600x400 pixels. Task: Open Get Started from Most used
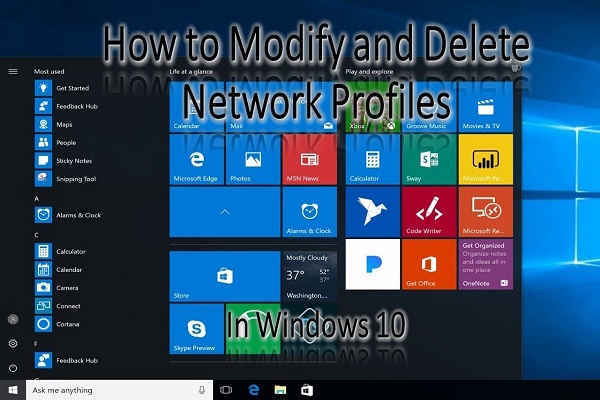(62, 88)
